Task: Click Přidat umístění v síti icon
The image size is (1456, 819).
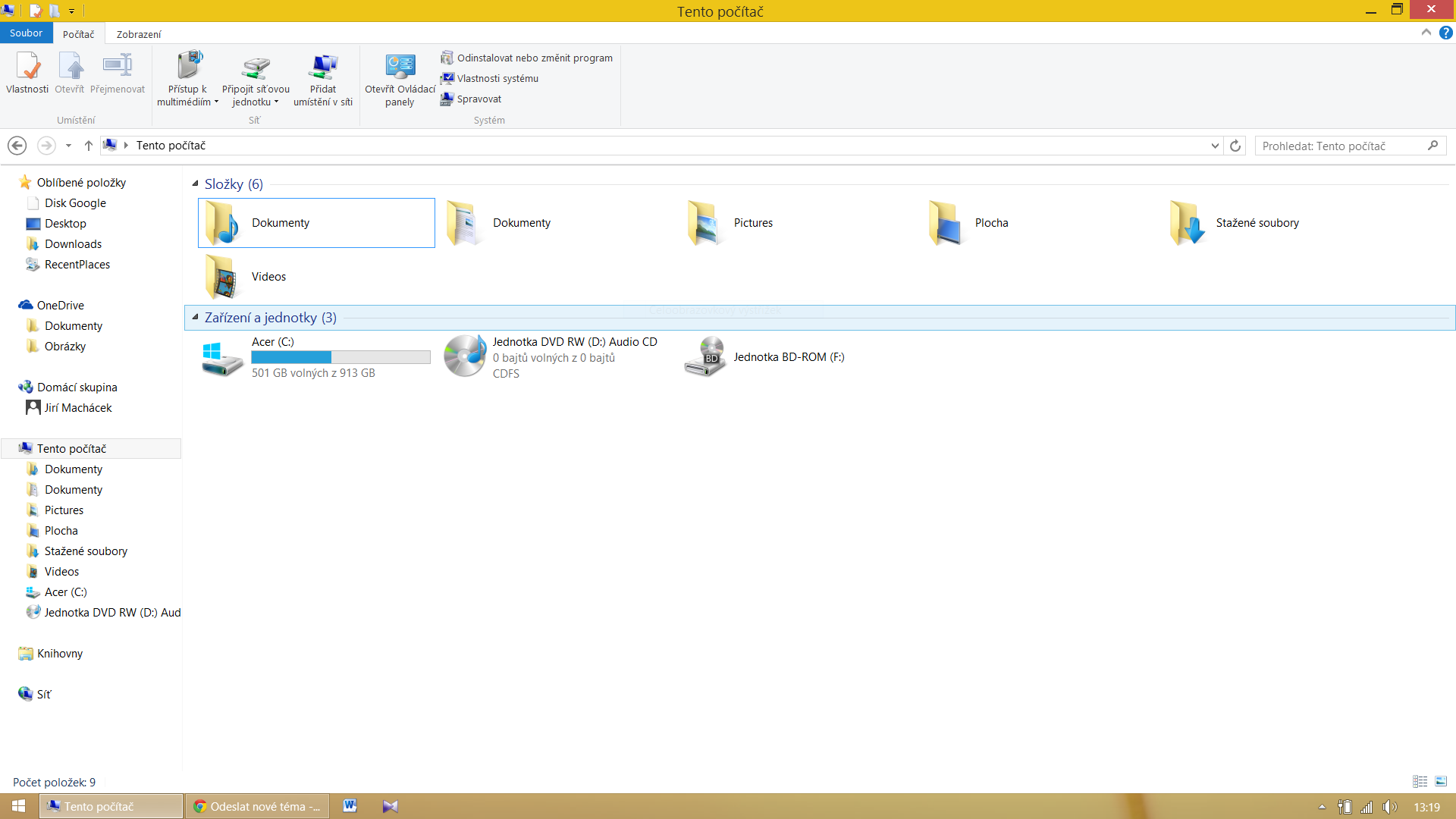Action: (x=323, y=67)
